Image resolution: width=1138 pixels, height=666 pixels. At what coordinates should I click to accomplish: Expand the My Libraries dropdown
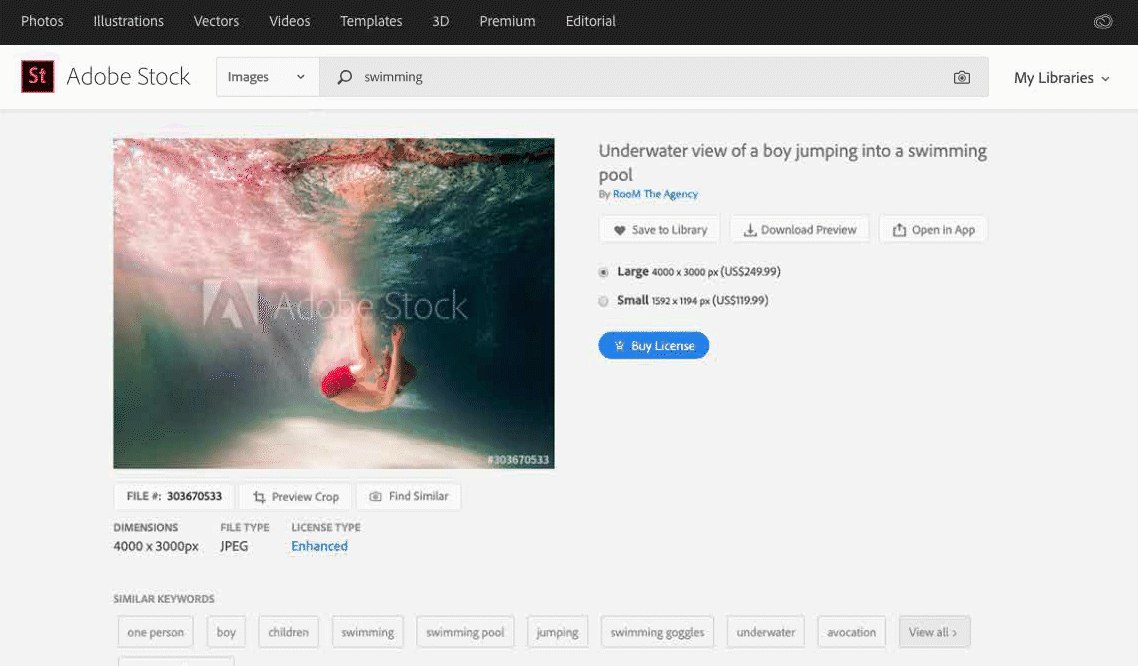[1061, 78]
